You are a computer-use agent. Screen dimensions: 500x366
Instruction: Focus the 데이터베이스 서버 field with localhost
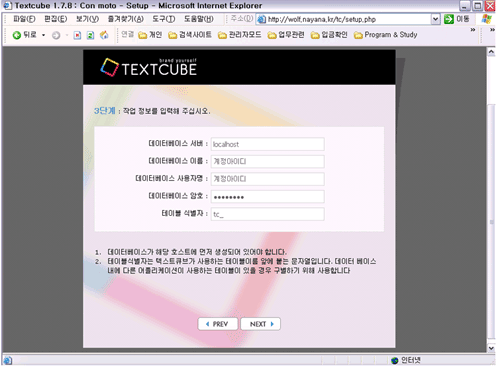[268, 144]
